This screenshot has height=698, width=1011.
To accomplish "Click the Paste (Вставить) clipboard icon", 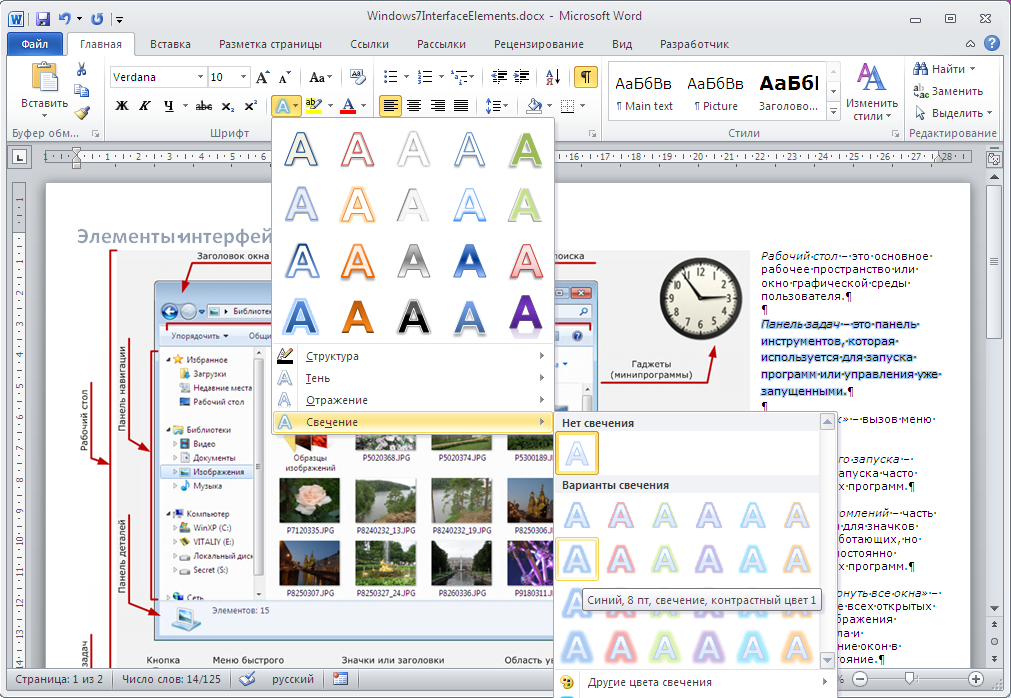I will tap(44, 77).
